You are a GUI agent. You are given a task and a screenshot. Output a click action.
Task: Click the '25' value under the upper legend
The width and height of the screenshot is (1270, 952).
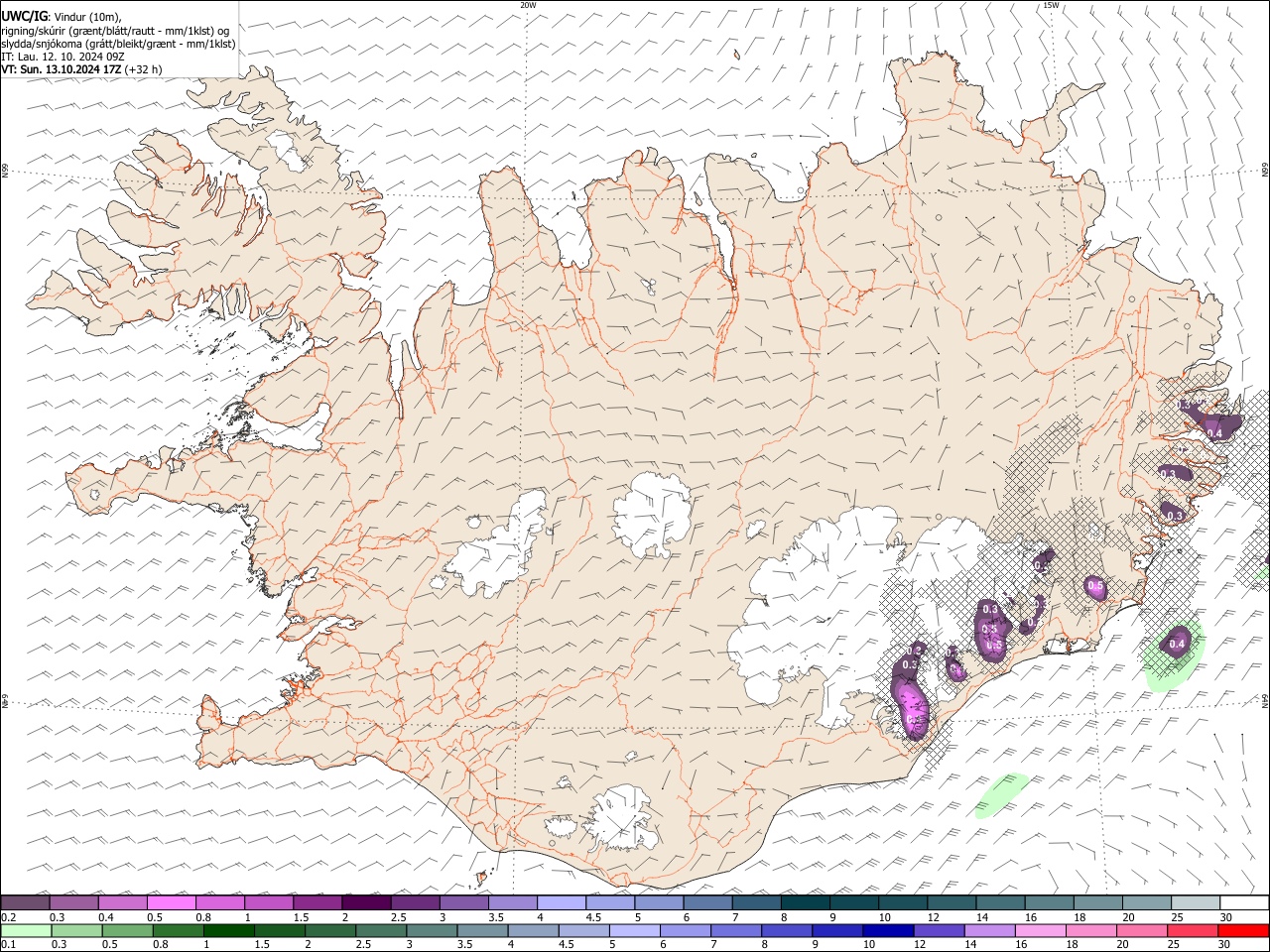pyautogui.click(x=1176, y=917)
